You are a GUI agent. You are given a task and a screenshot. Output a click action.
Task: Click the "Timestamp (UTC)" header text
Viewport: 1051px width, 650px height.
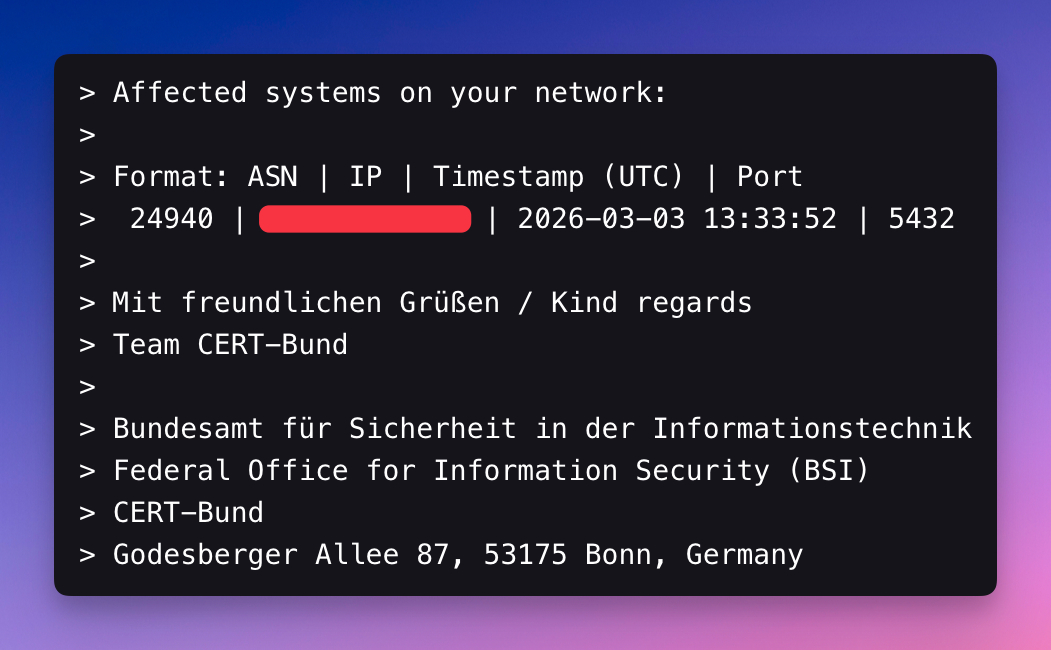point(558,177)
